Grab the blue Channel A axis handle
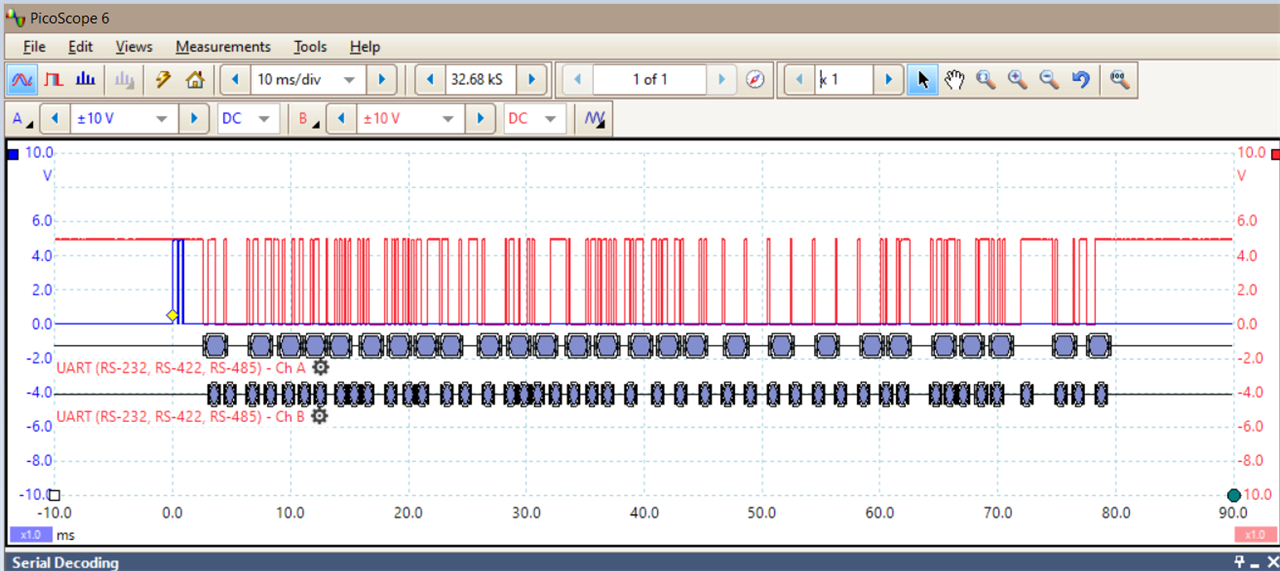This screenshot has height=571, width=1280. point(13,154)
